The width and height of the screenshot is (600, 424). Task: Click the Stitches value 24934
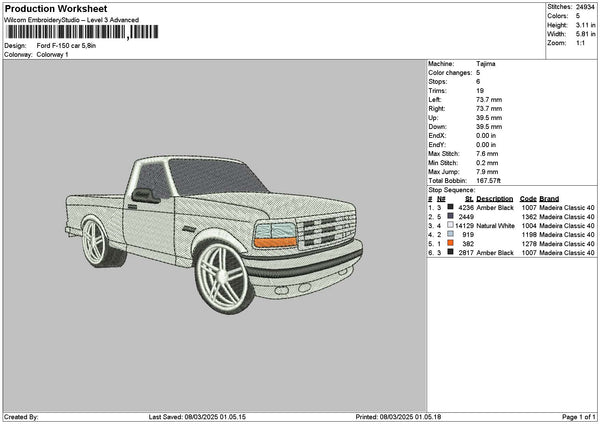coord(587,7)
